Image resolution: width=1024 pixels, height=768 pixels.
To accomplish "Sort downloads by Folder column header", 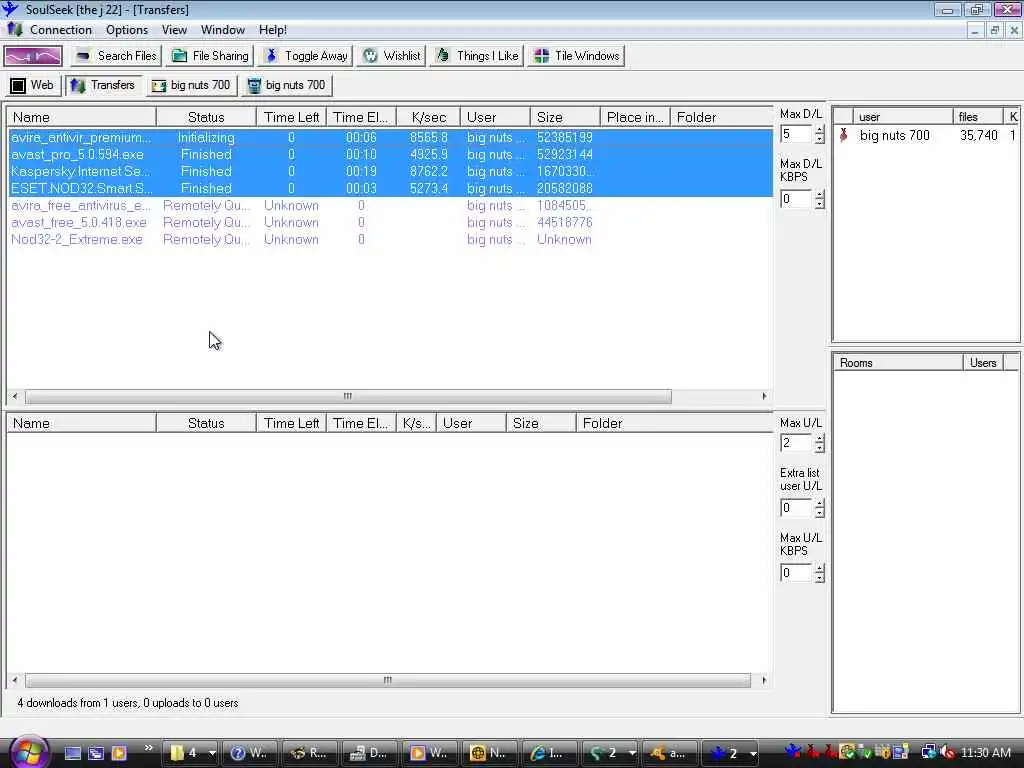I will point(721,118).
